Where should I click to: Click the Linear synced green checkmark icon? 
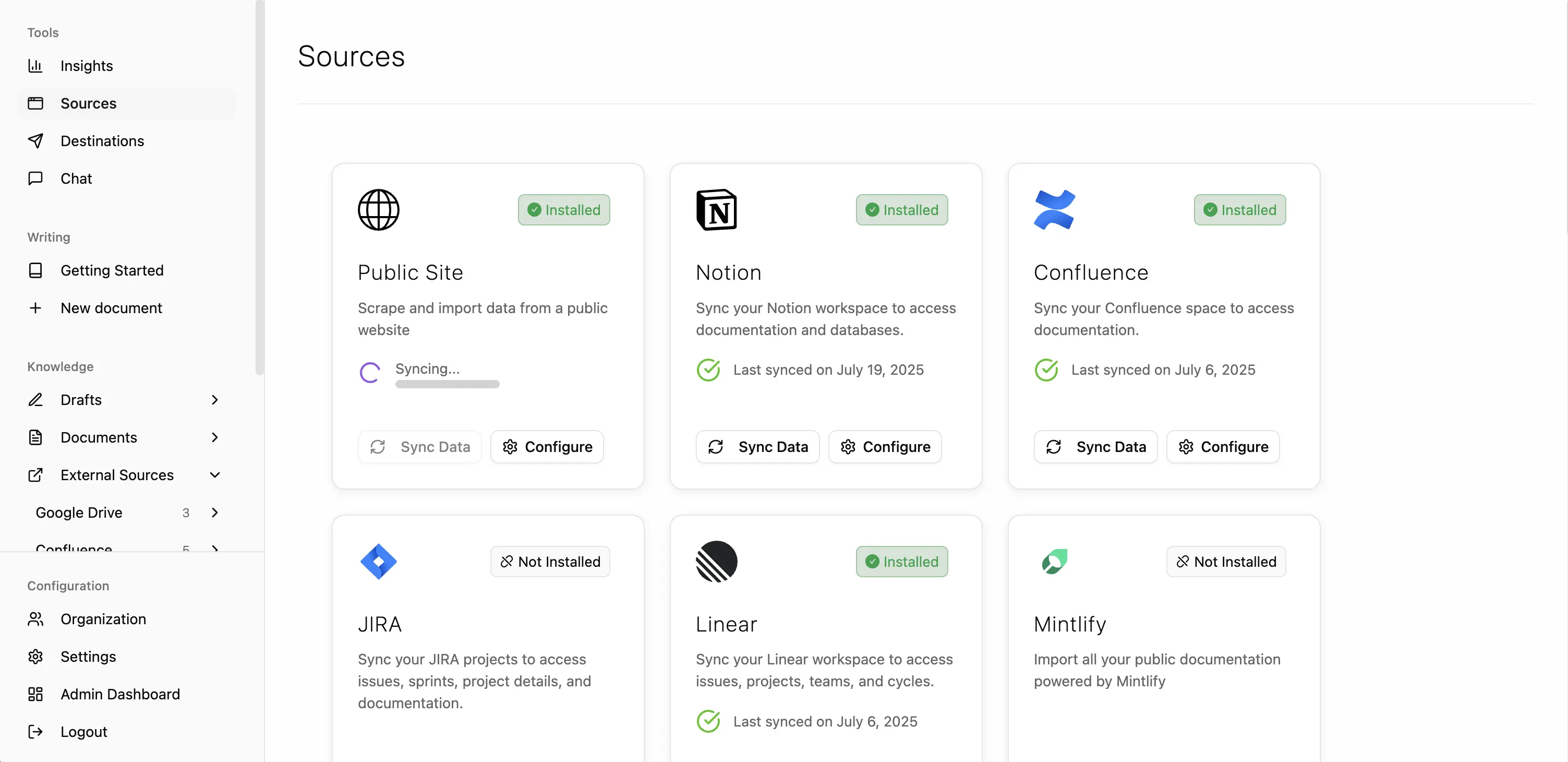click(708, 721)
